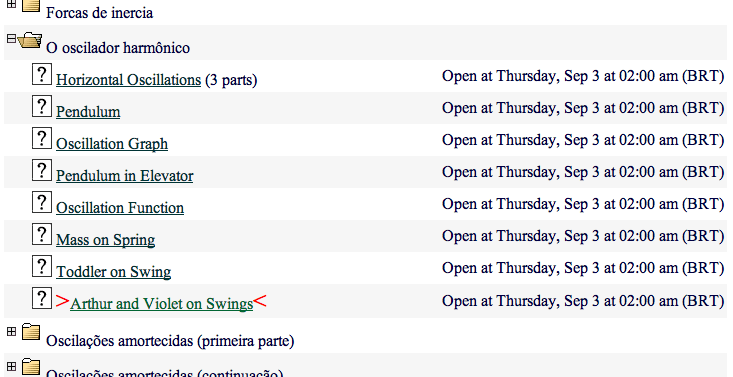This screenshot has height=377, width=733.
Task: Open the Pendulum in Elevator link
Action: click(x=124, y=176)
